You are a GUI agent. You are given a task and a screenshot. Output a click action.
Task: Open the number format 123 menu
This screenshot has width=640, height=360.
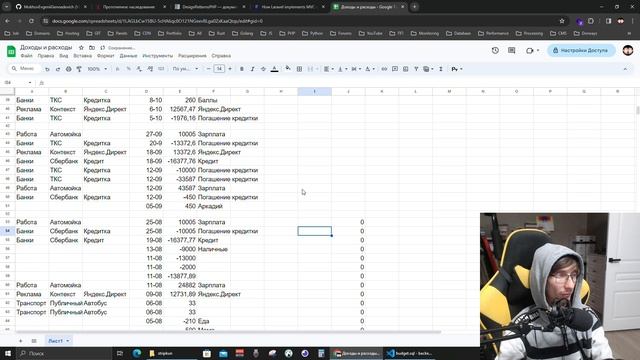point(161,69)
